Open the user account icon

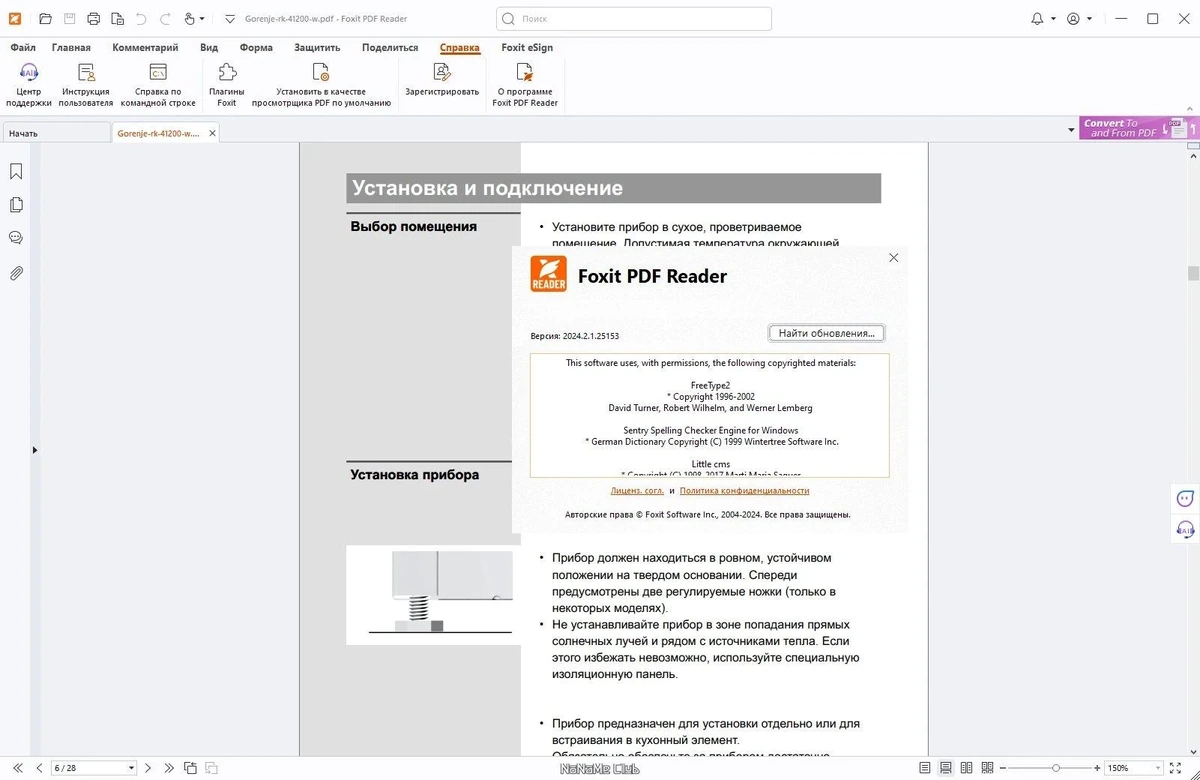click(1073, 18)
